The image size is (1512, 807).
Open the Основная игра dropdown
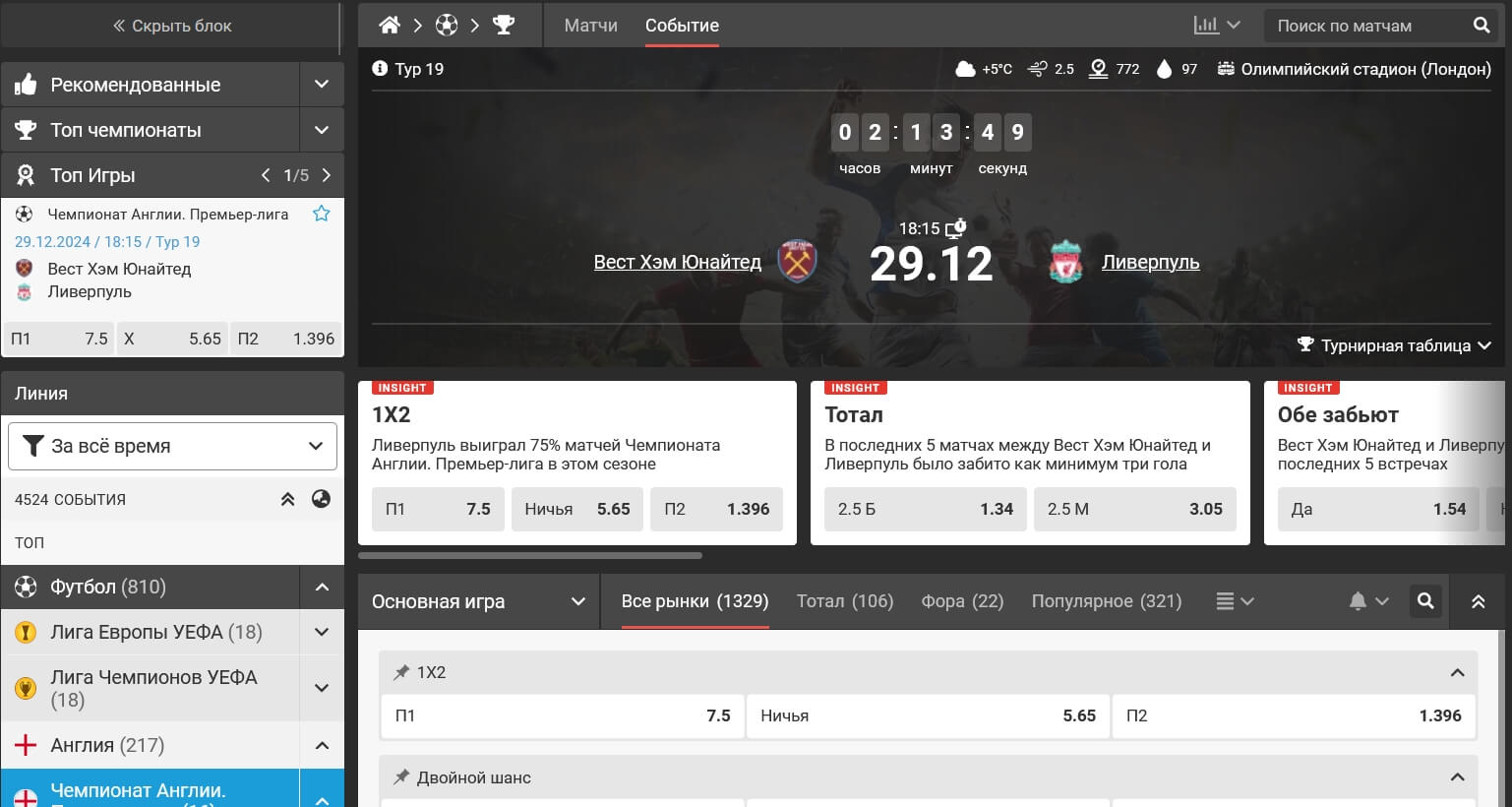(478, 601)
